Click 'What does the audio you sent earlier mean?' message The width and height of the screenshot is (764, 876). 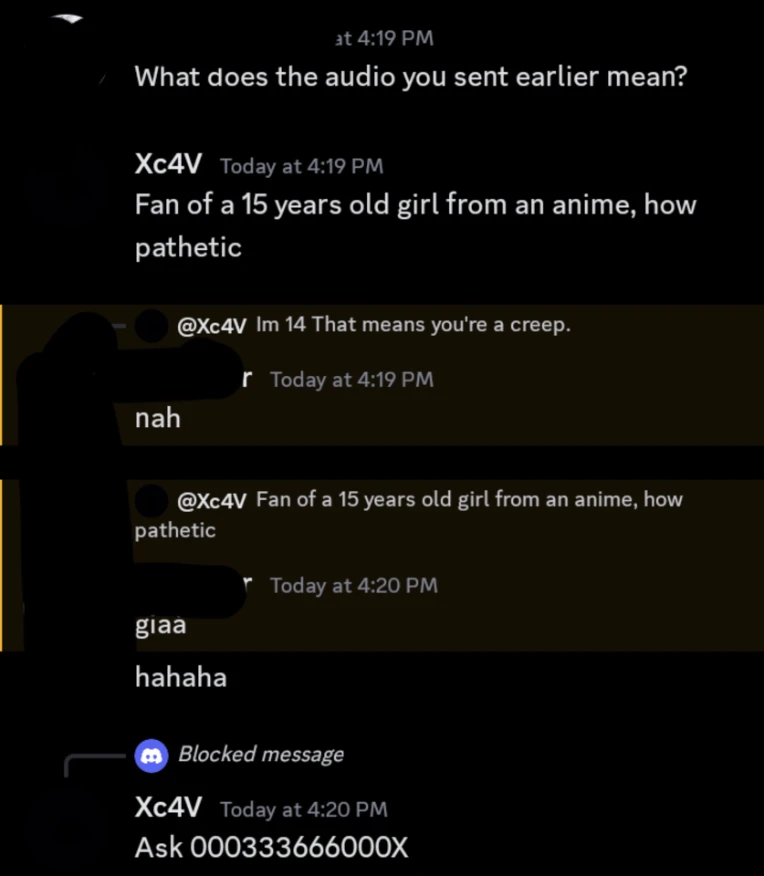411,77
